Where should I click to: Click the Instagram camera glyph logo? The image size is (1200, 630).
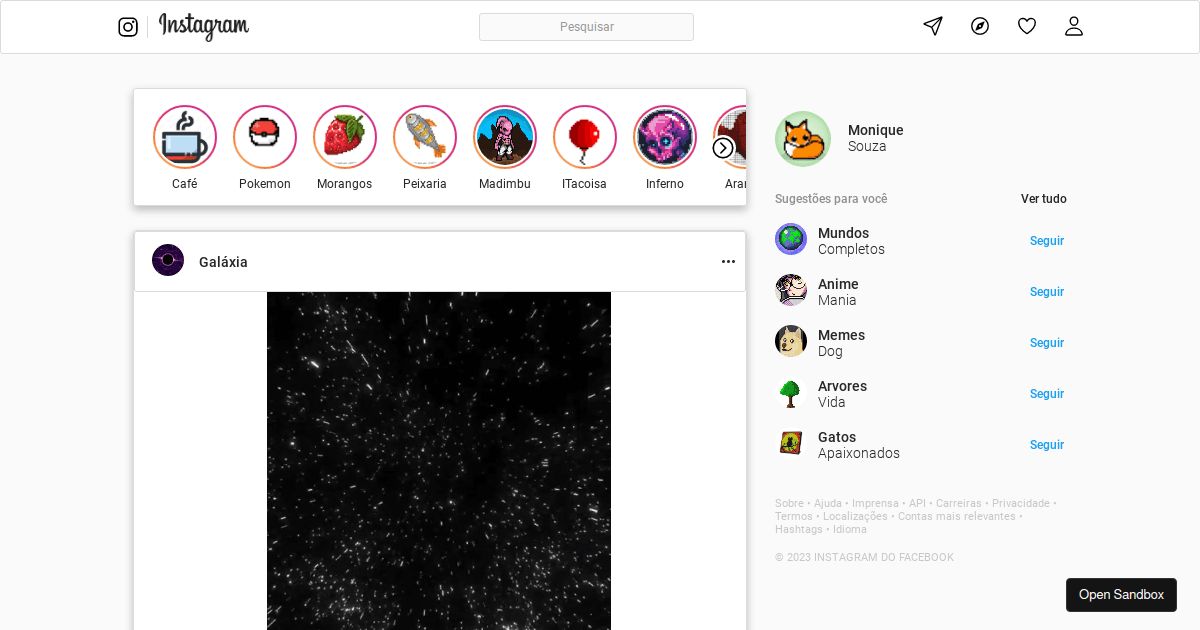[128, 26]
